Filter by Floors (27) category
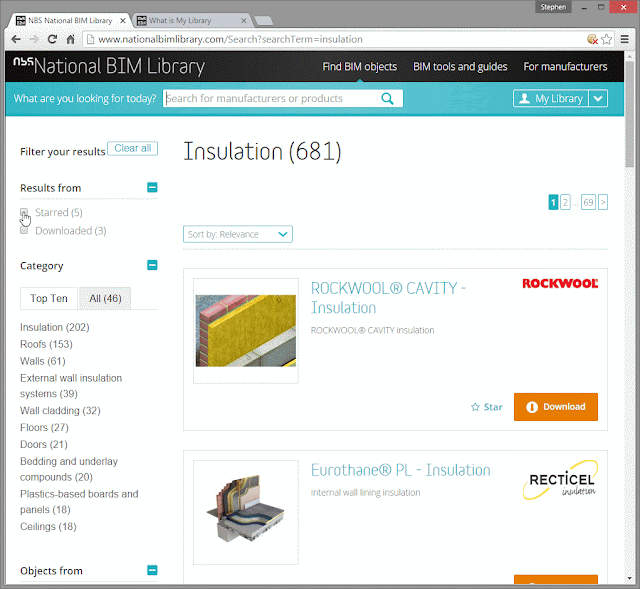The width and height of the screenshot is (640, 589). pos(44,427)
